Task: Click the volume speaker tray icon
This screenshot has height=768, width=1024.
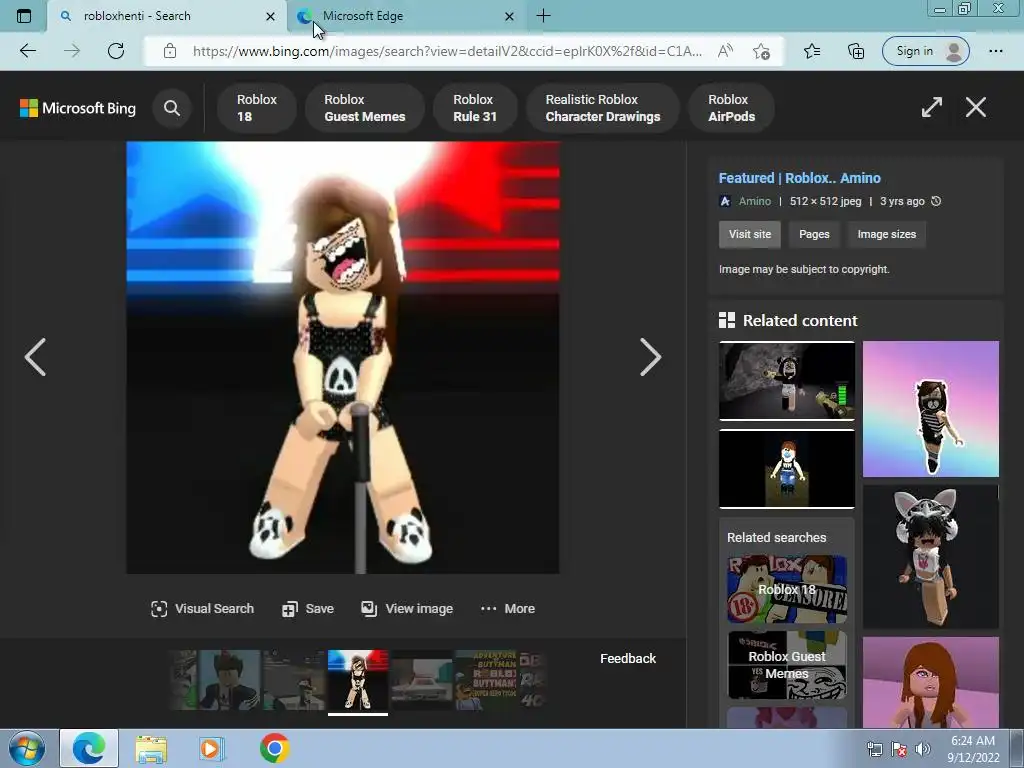Action: tap(923, 749)
